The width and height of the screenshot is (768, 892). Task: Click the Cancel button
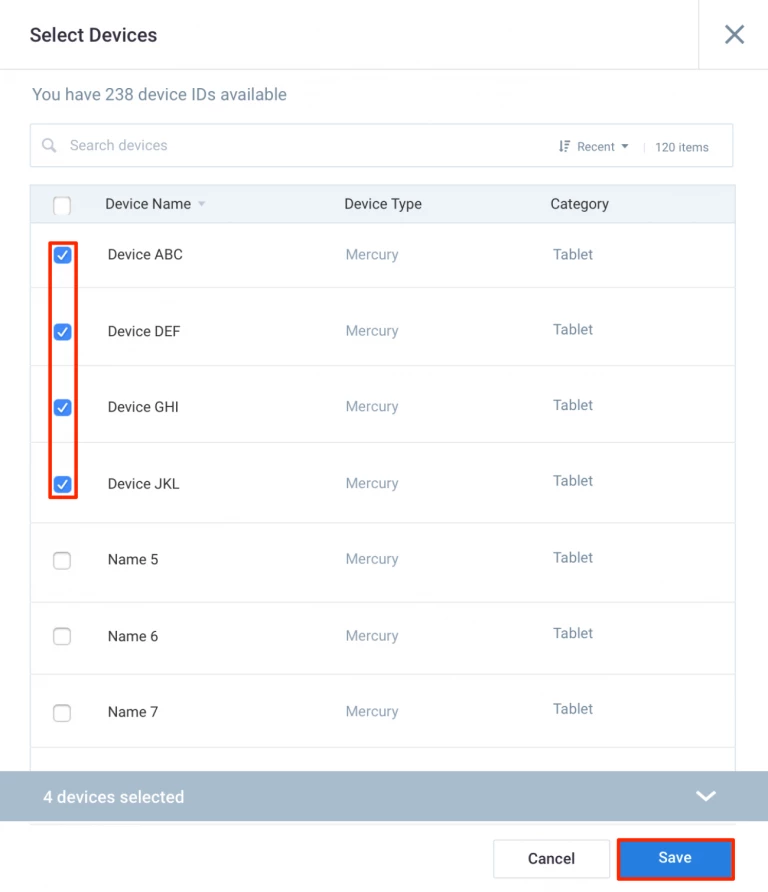click(x=551, y=858)
